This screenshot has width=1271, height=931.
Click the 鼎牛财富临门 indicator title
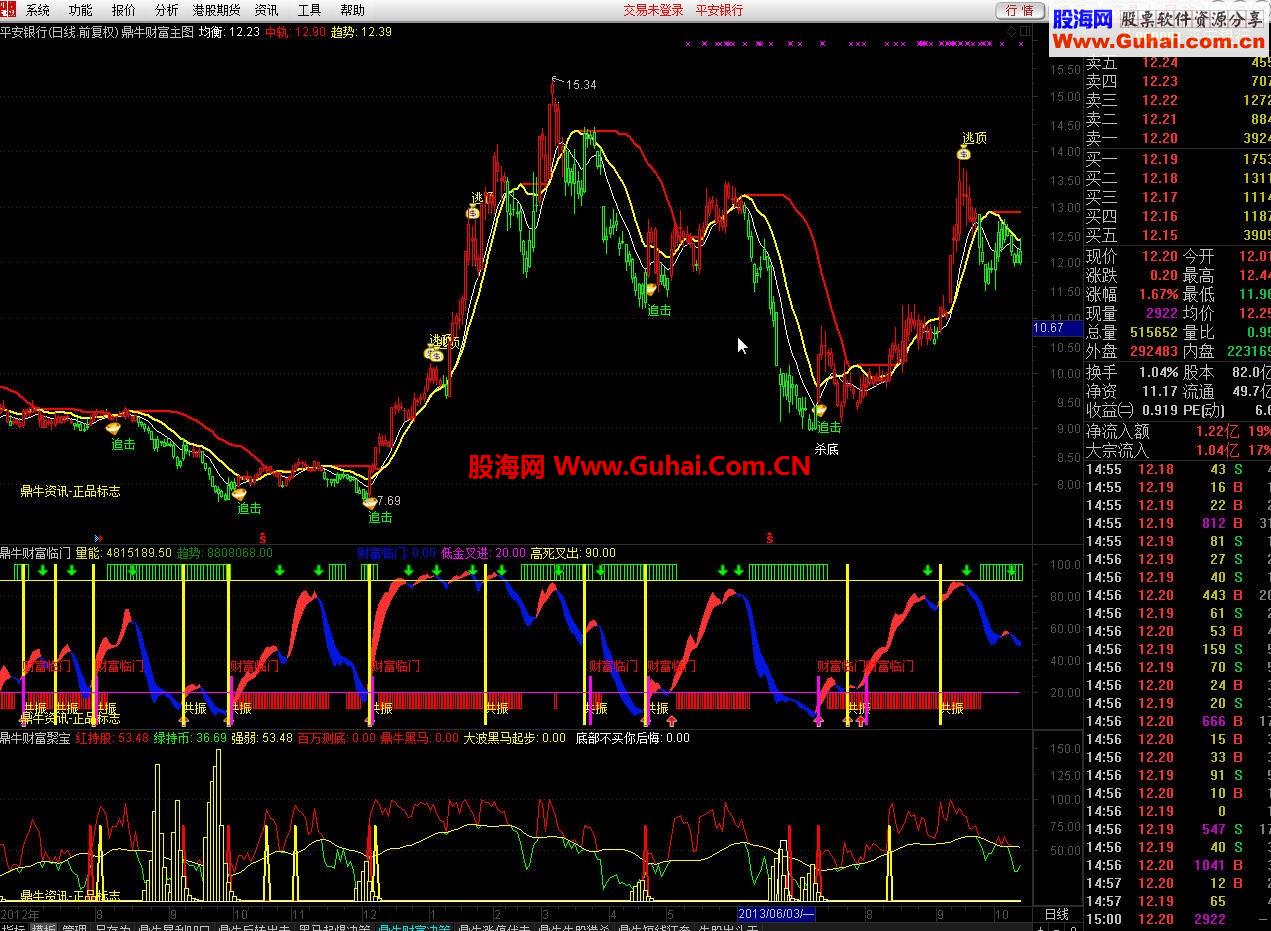[36, 553]
